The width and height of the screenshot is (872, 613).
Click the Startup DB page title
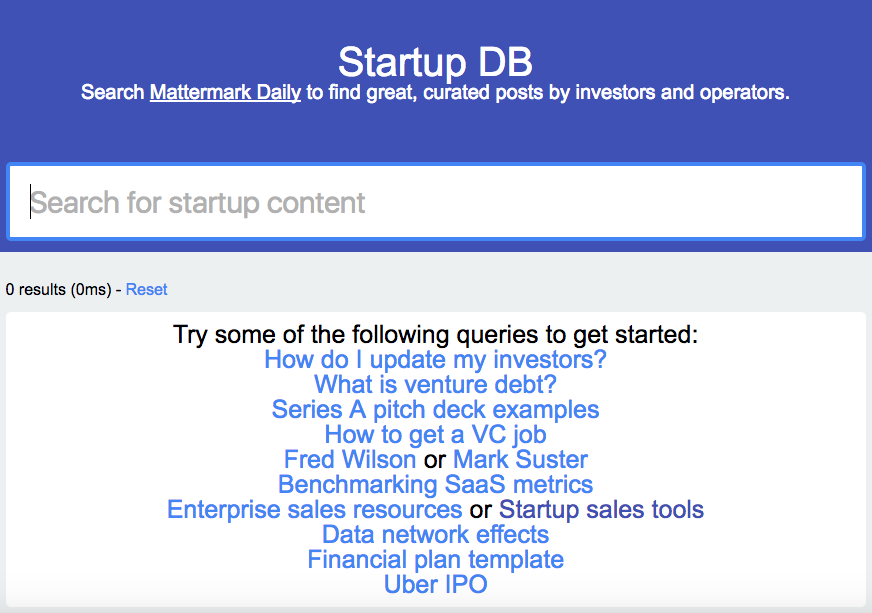click(x=435, y=62)
